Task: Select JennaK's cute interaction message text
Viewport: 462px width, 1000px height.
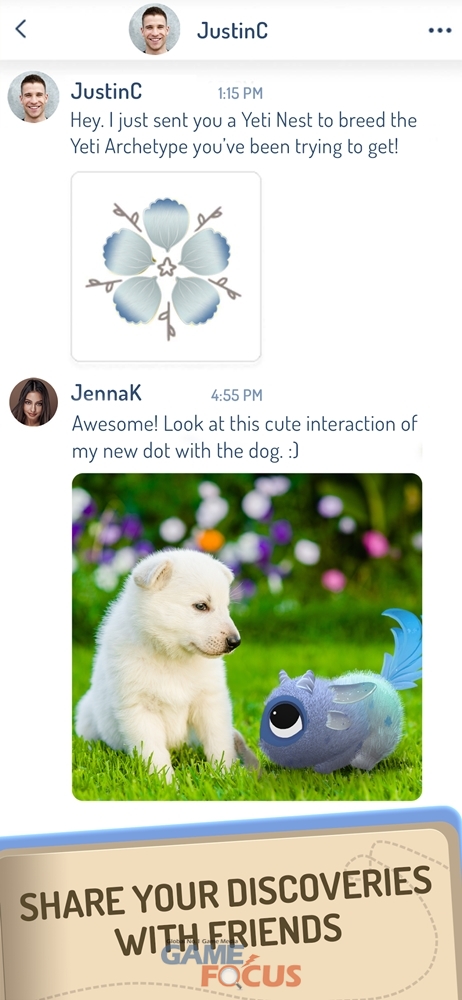Action: point(244,438)
